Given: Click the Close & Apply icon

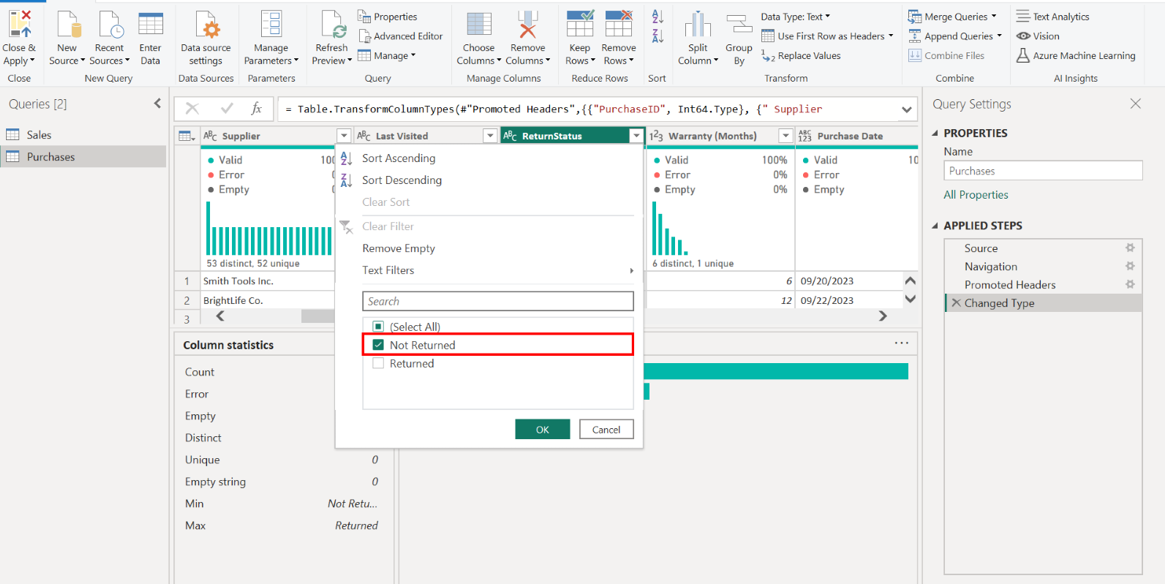Looking at the screenshot, I should (x=19, y=25).
